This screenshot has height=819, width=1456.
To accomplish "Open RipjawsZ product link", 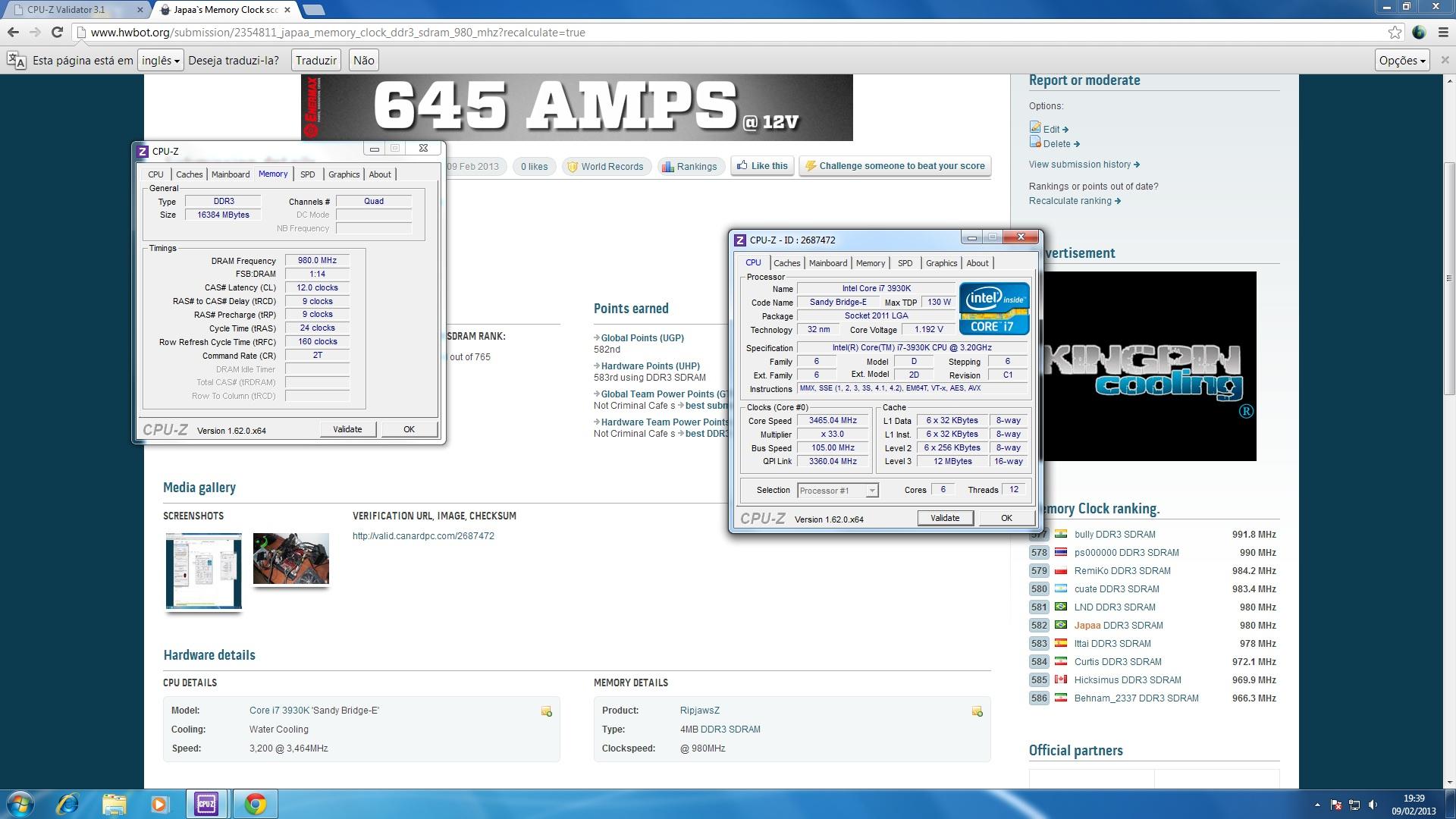I will click(699, 711).
